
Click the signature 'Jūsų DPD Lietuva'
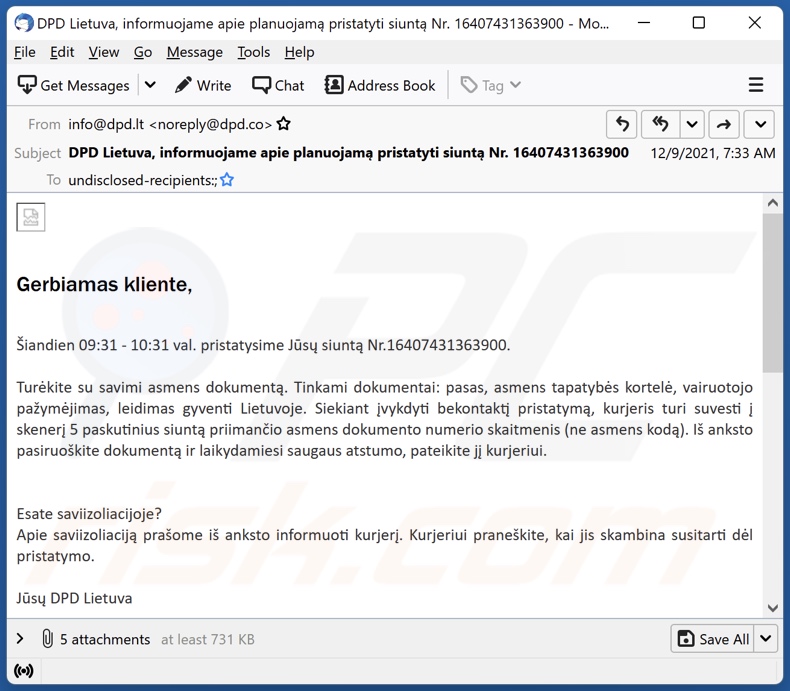(74, 598)
